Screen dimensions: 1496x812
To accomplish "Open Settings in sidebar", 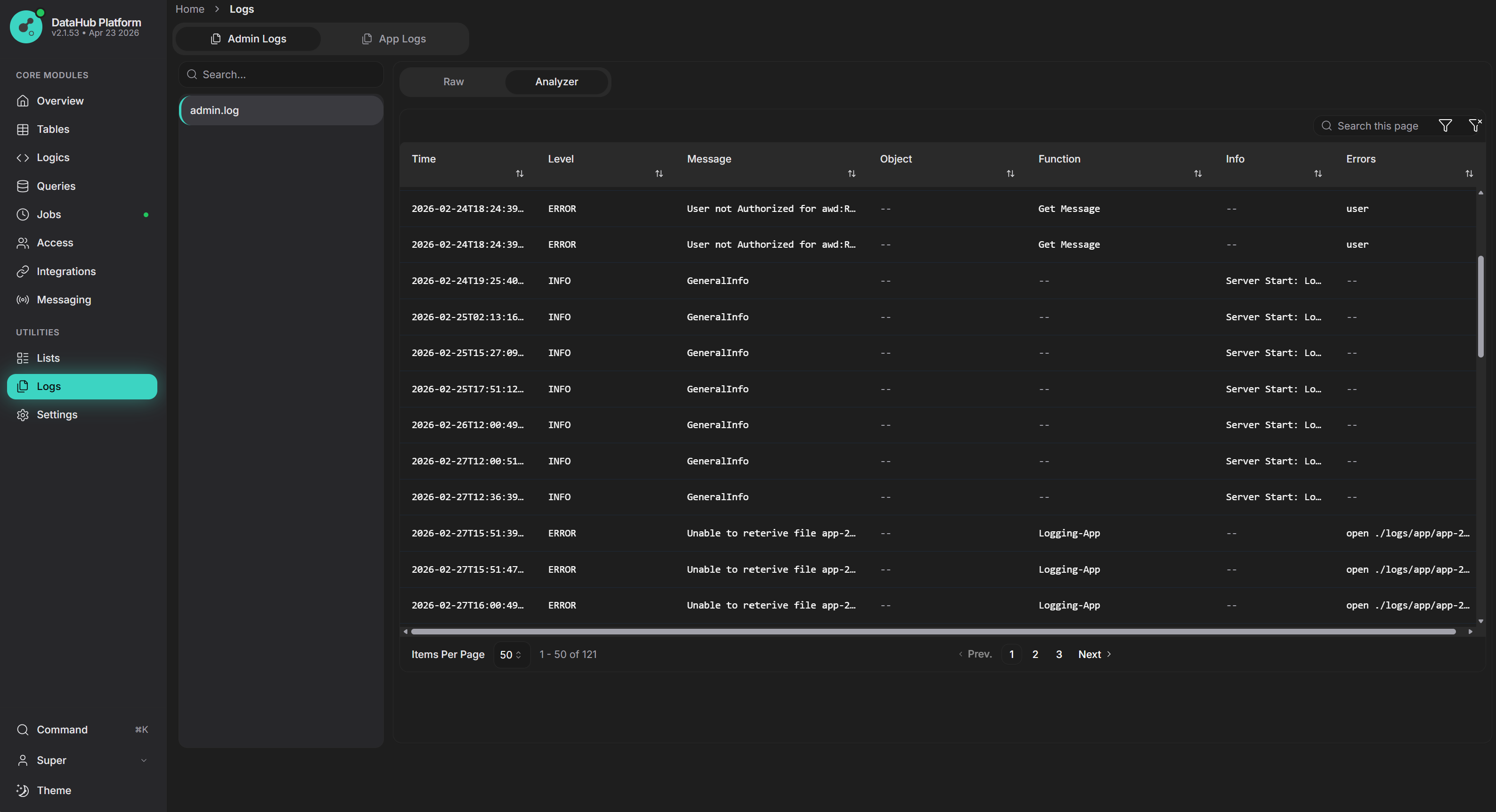I will coord(82,414).
